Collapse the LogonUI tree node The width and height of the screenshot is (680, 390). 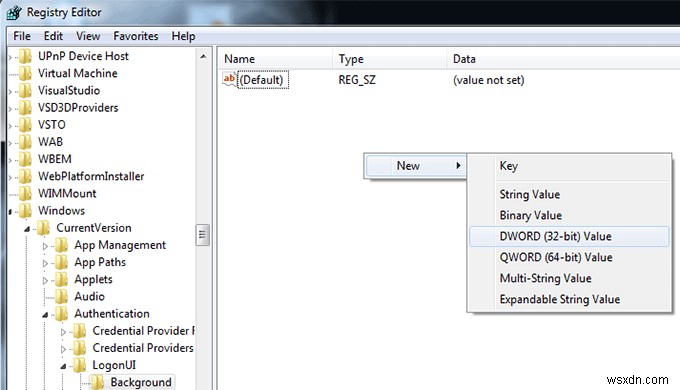(63, 366)
